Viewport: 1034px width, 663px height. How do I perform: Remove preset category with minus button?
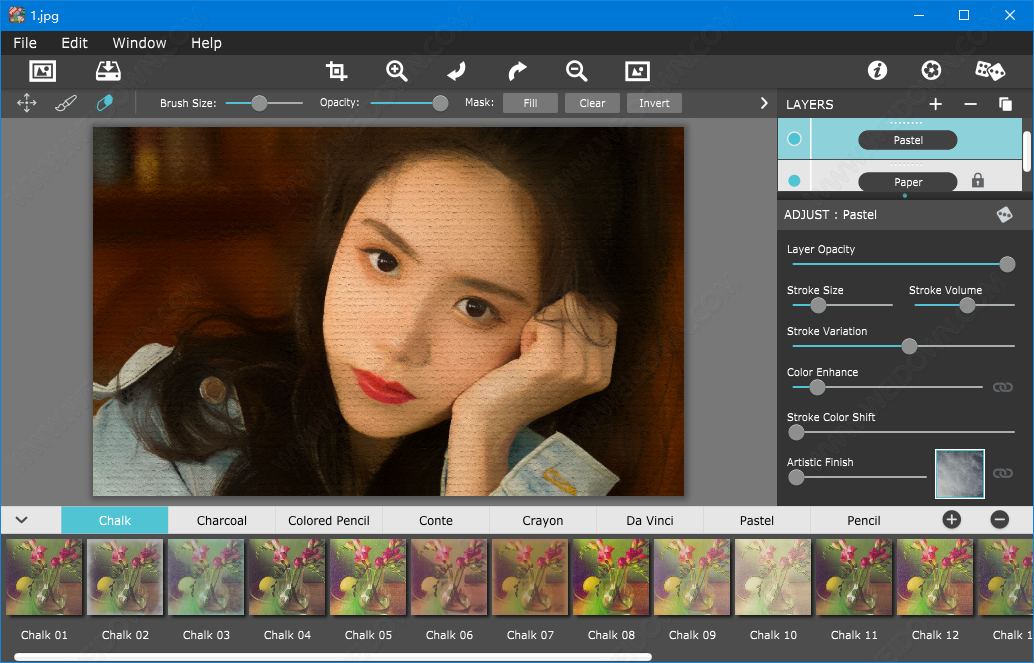pyautogui.click(x=999, y=520)
